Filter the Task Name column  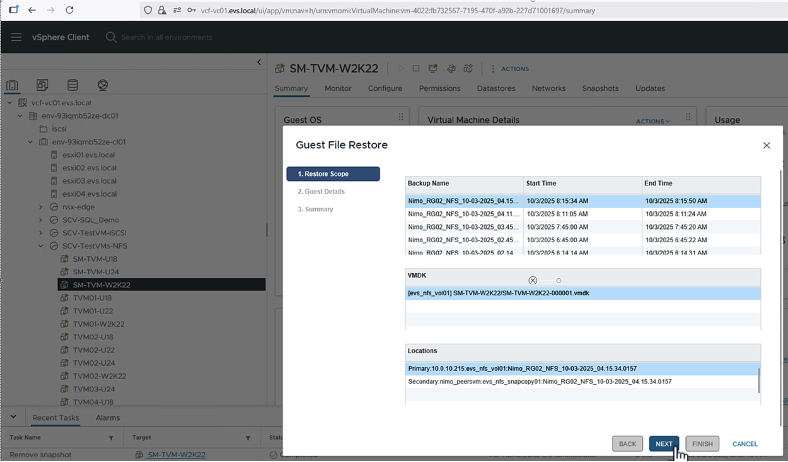111,438
